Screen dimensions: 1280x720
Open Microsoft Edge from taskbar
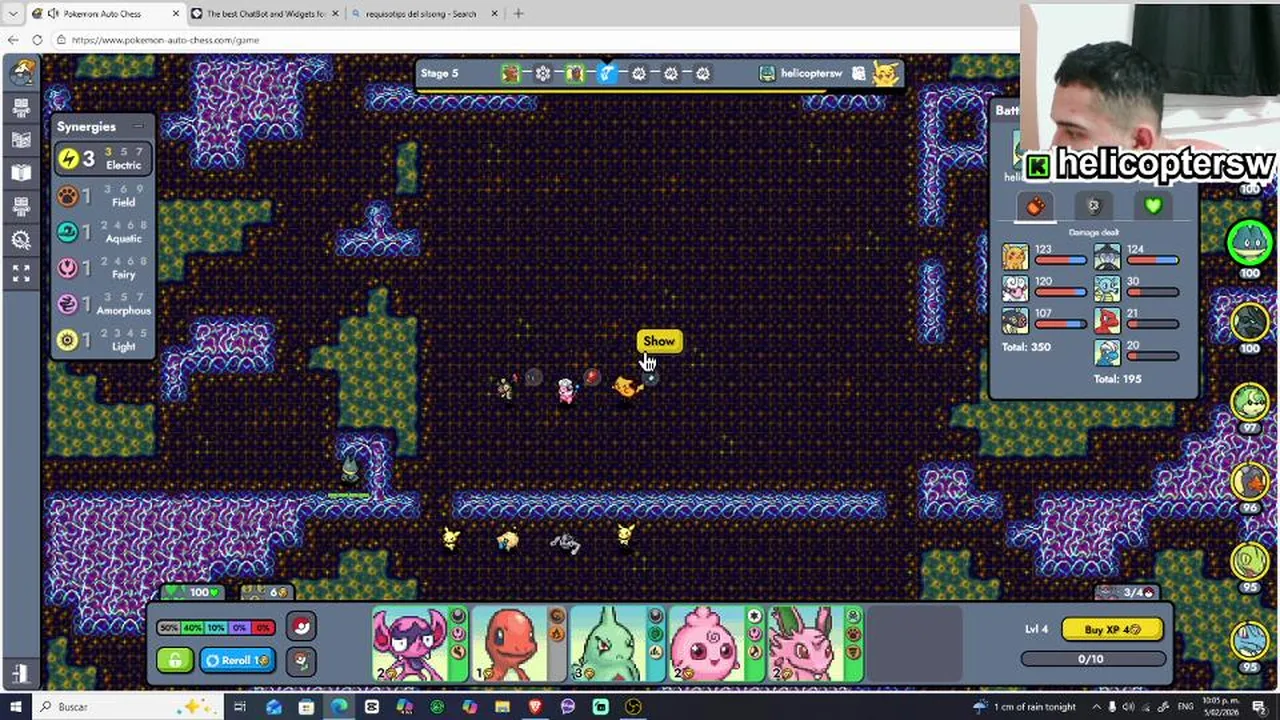(x=339, y=707)
